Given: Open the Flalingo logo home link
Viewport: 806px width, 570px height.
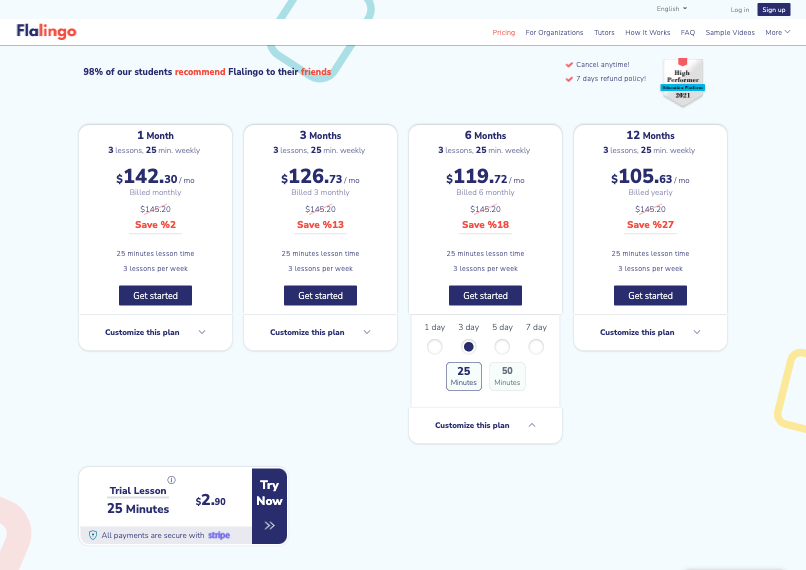Looking at the screenshot, I should click(x=46, y=31).
